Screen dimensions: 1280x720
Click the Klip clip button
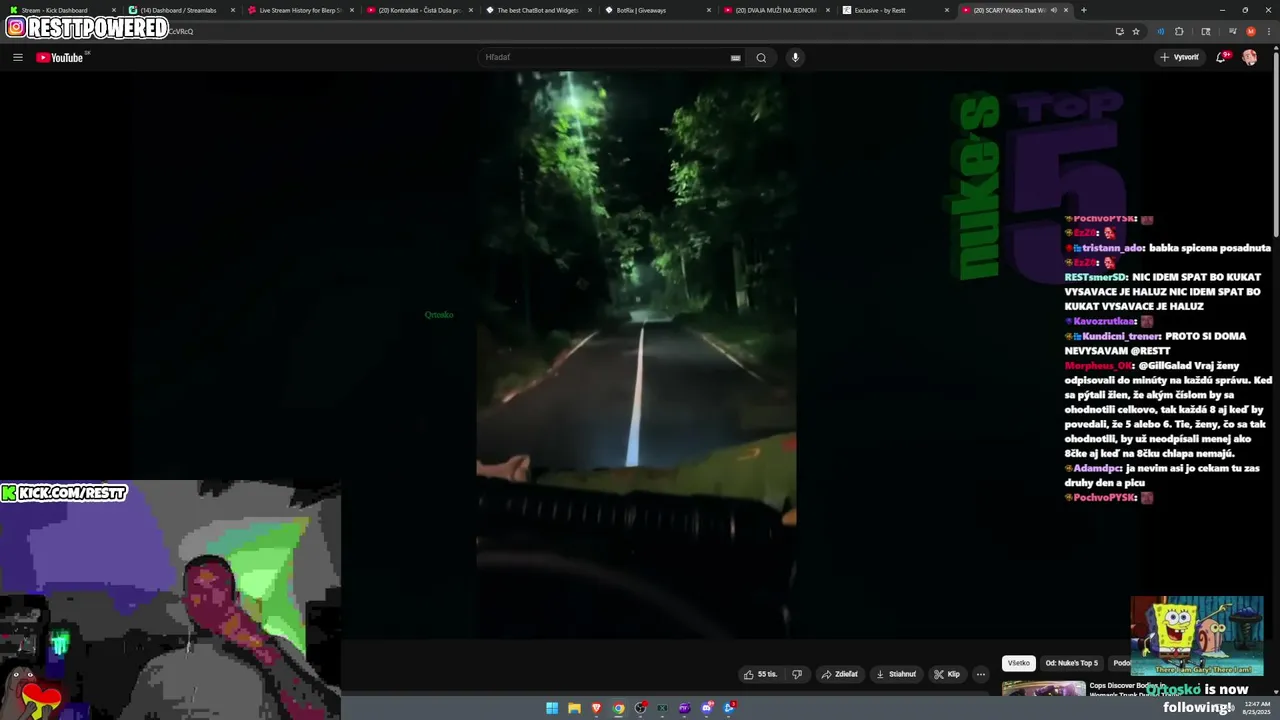click(x=947, y=674)
